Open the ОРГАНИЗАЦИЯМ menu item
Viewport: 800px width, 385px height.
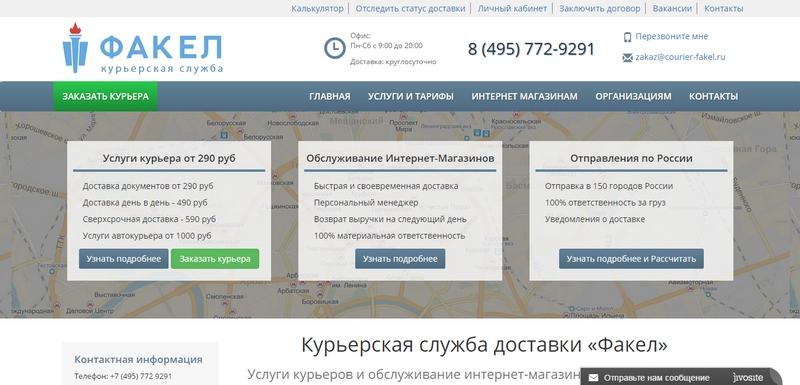pos(633,96)
